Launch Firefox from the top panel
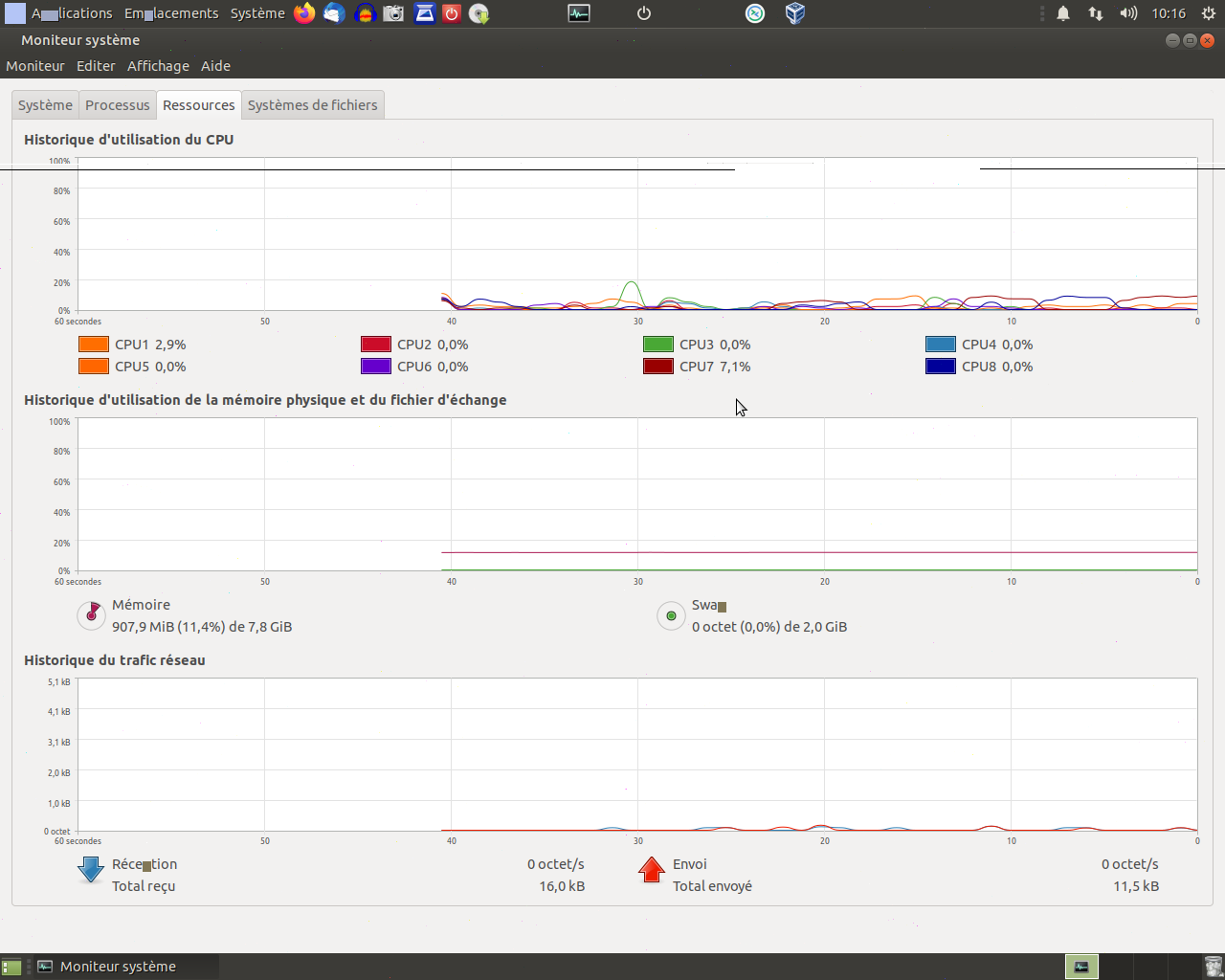 click(x=304, y=13)
